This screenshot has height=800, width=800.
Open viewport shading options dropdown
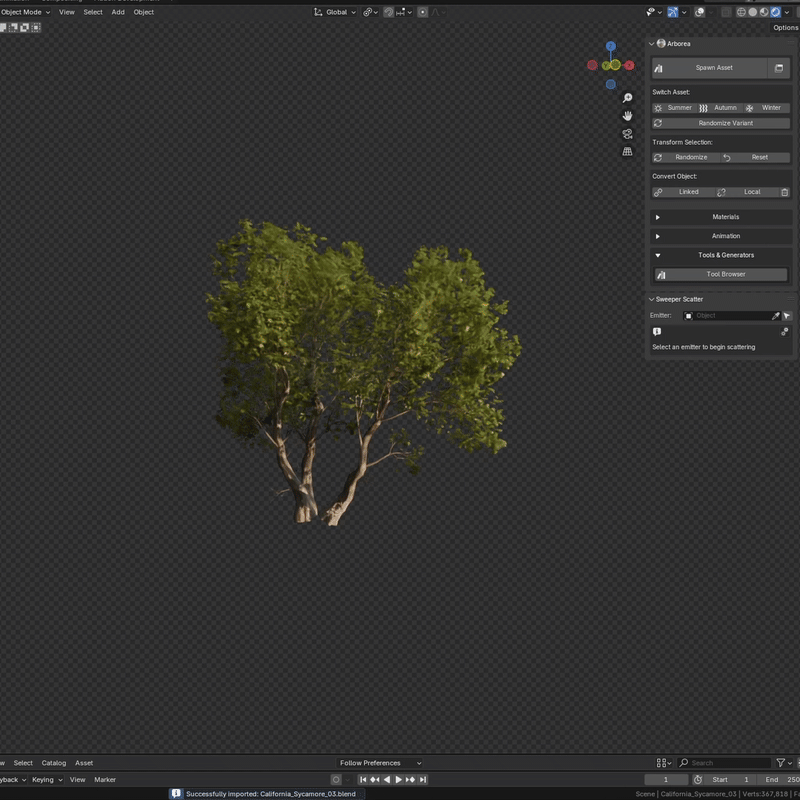787,12
